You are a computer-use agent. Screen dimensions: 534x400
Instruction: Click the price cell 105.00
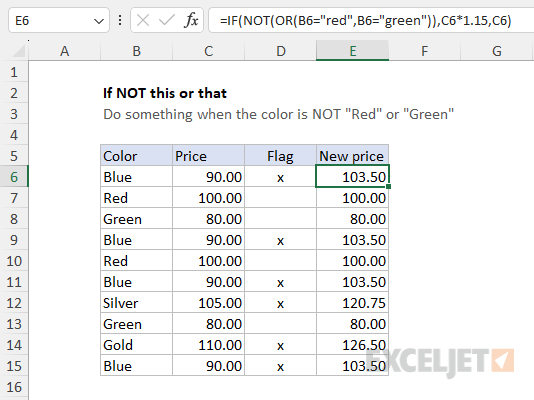point(208,303)
